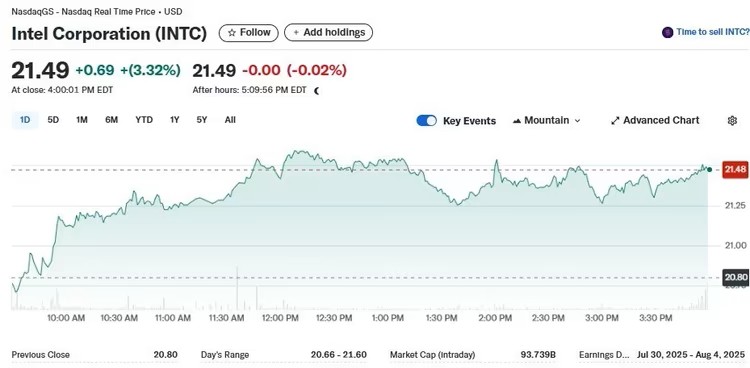Click the Intel Corporation (INTC) title
Screen dimensions: 750x368
click(109, 33)
